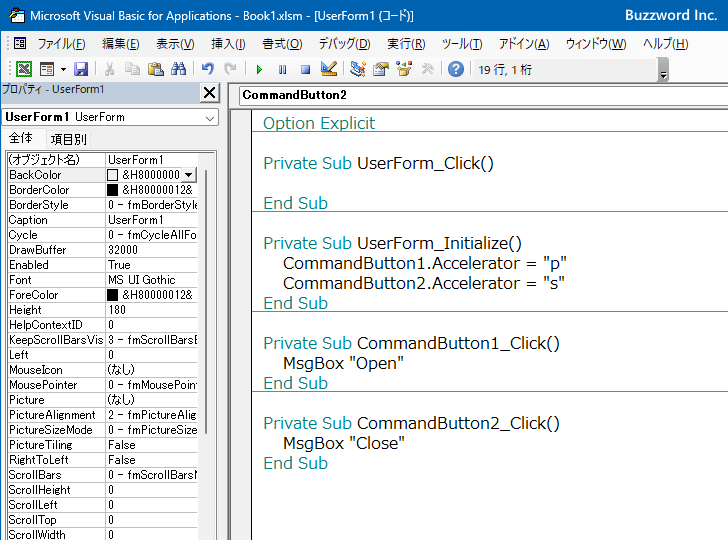Open the ヘルプ(H) menu
The width and height of the screenshot is (728, 540).
(665, 44)
